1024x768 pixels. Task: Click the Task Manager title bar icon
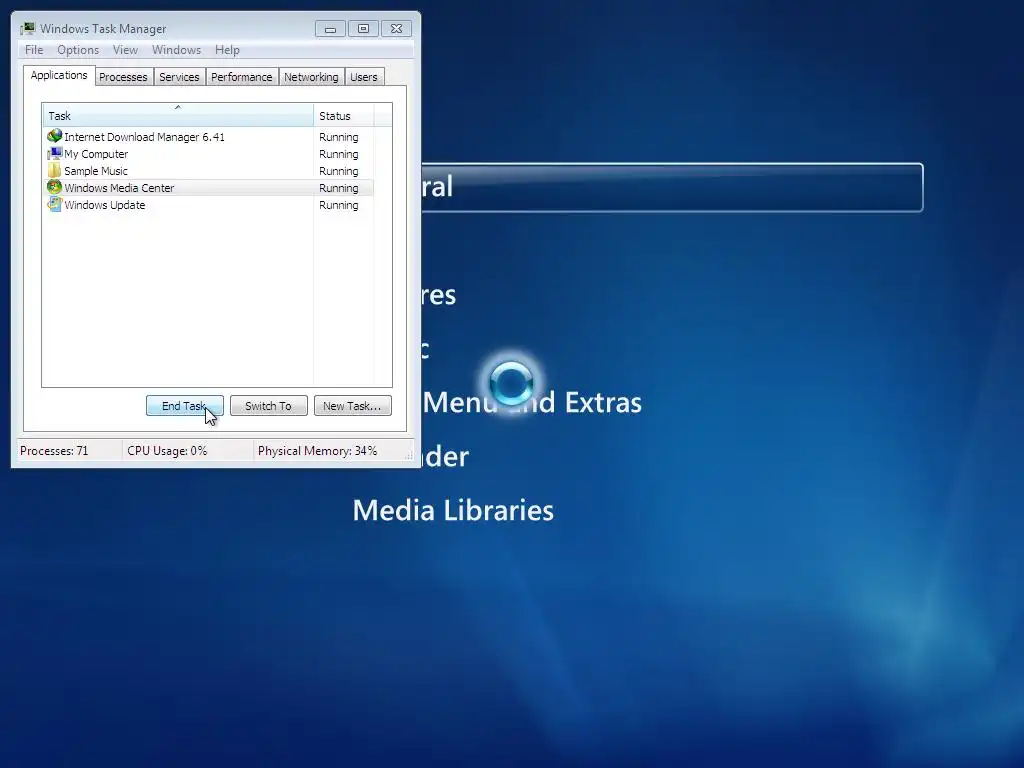click(x=27, y=29)
